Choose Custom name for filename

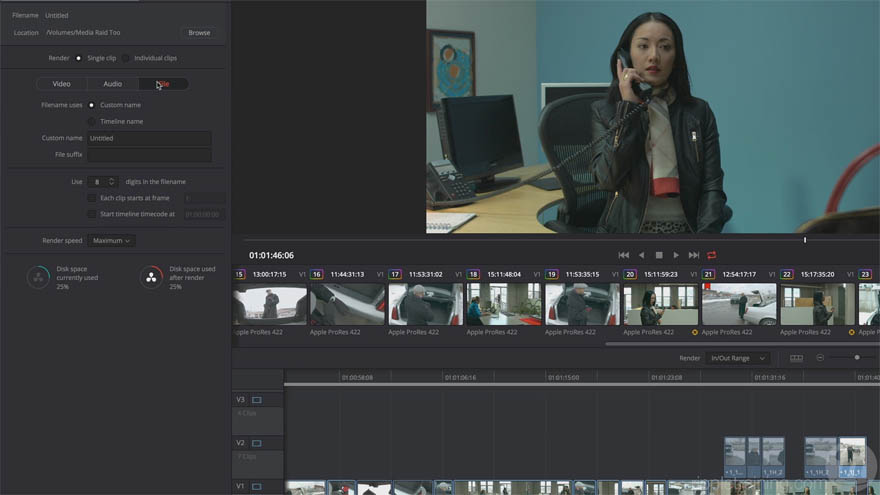[91, 105]
